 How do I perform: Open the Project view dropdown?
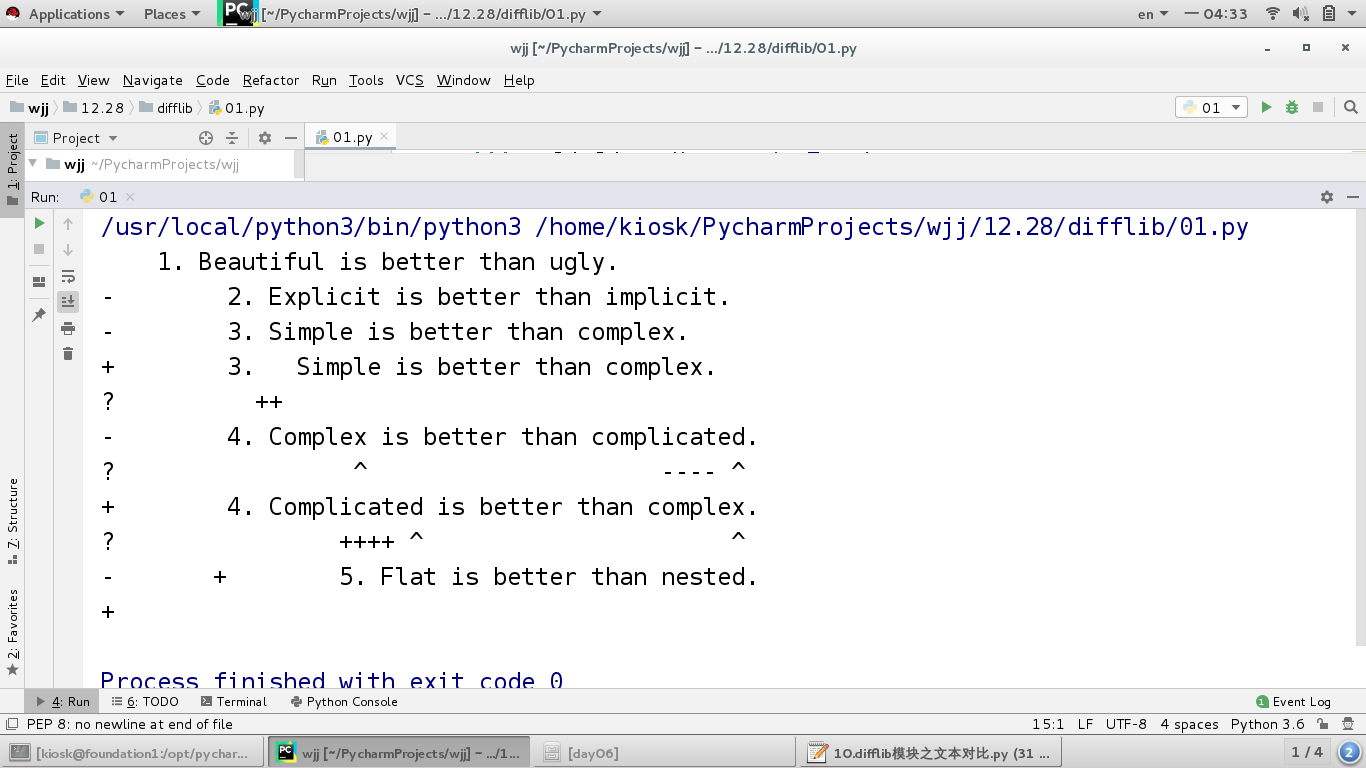coord(76,138)
